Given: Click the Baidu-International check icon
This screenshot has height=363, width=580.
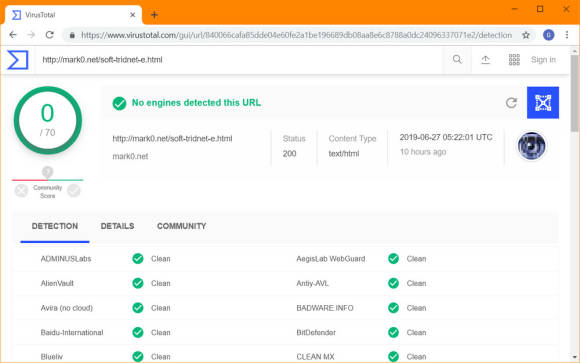Looking at the screenshot, I should click(138, 333).
